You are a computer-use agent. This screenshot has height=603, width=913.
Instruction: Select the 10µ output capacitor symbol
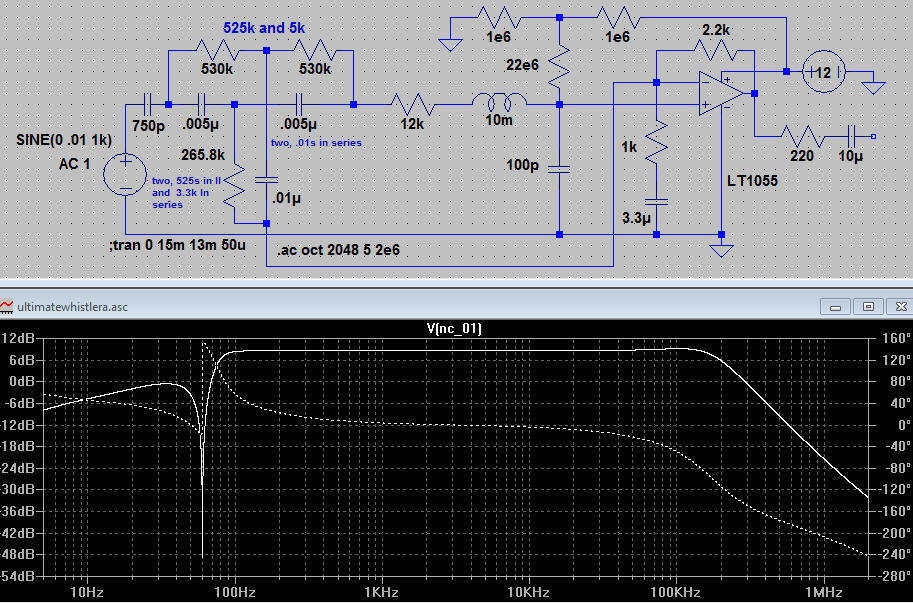pyautogui.click(x=851, y=137)
